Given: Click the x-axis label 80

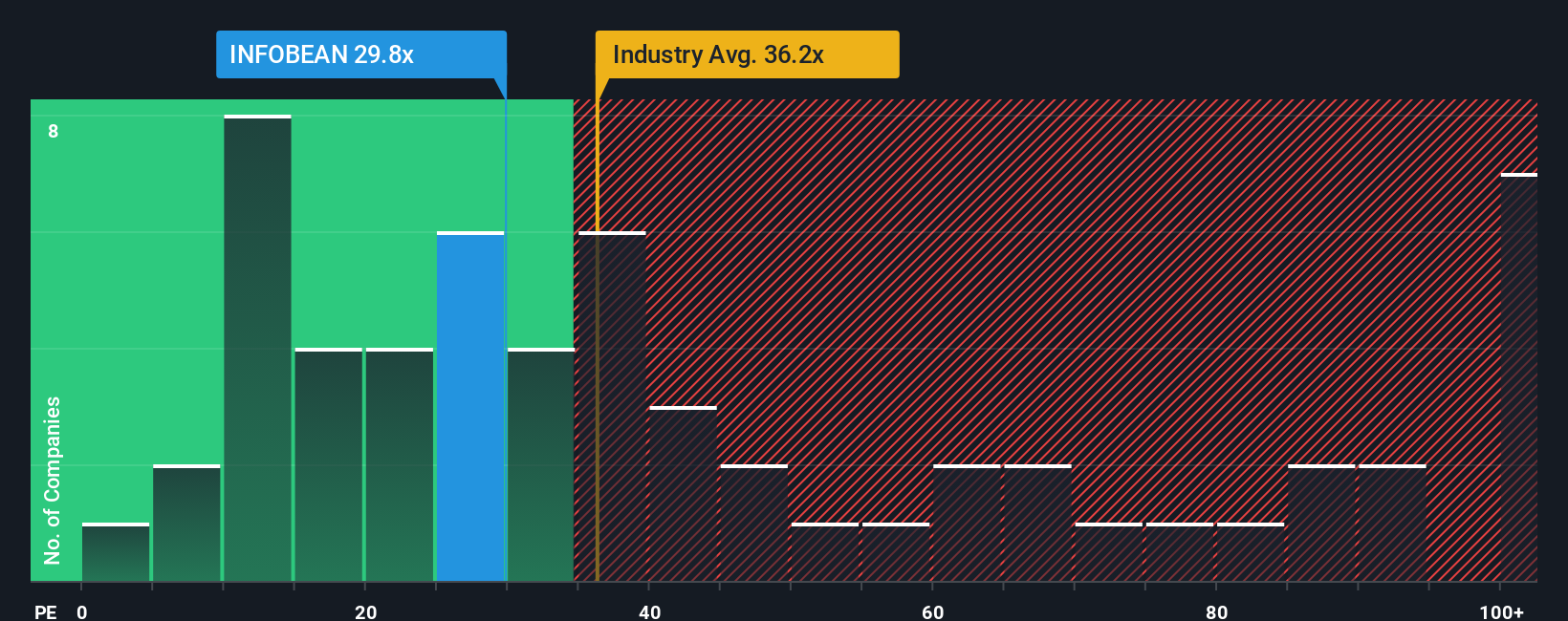Looking at the screenshot, I should tap(1216, 611).
